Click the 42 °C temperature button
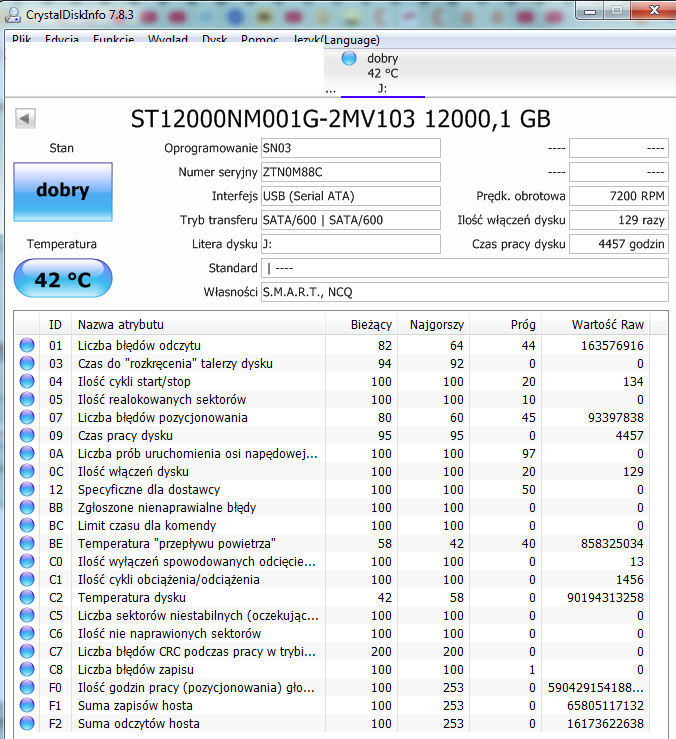 (x=63, y=279)
